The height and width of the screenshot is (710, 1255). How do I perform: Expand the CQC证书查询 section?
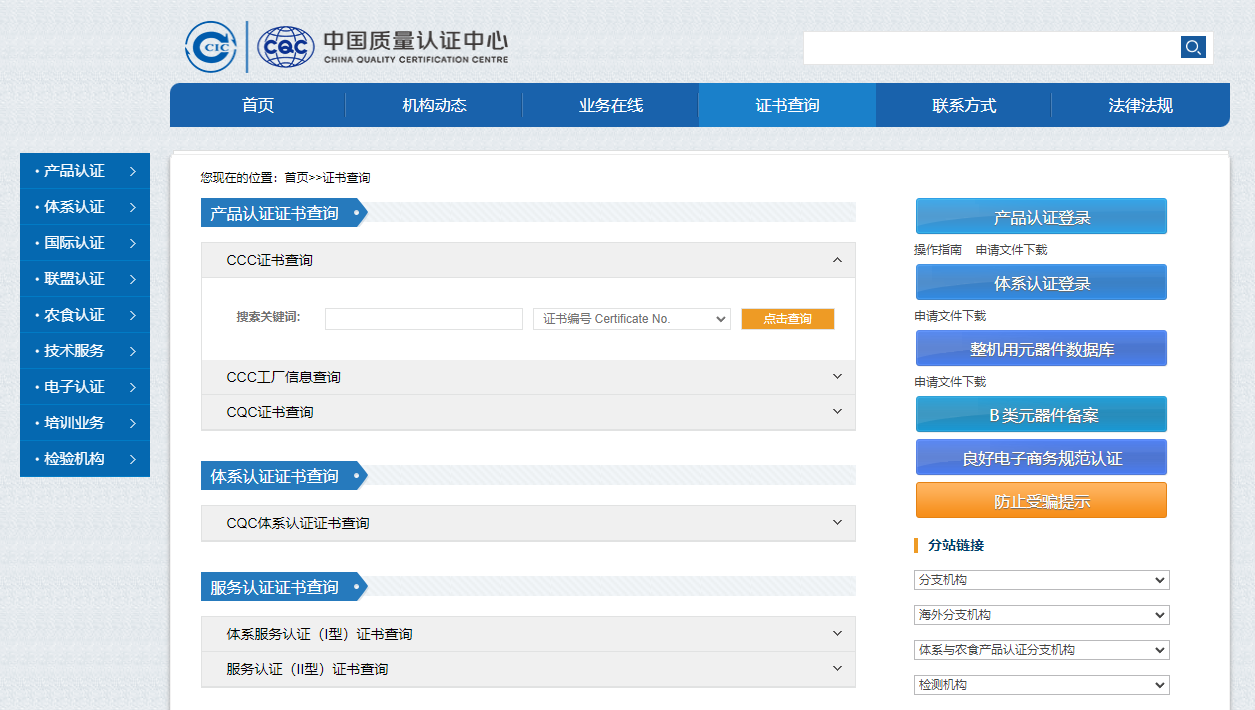tap(528, 412)
